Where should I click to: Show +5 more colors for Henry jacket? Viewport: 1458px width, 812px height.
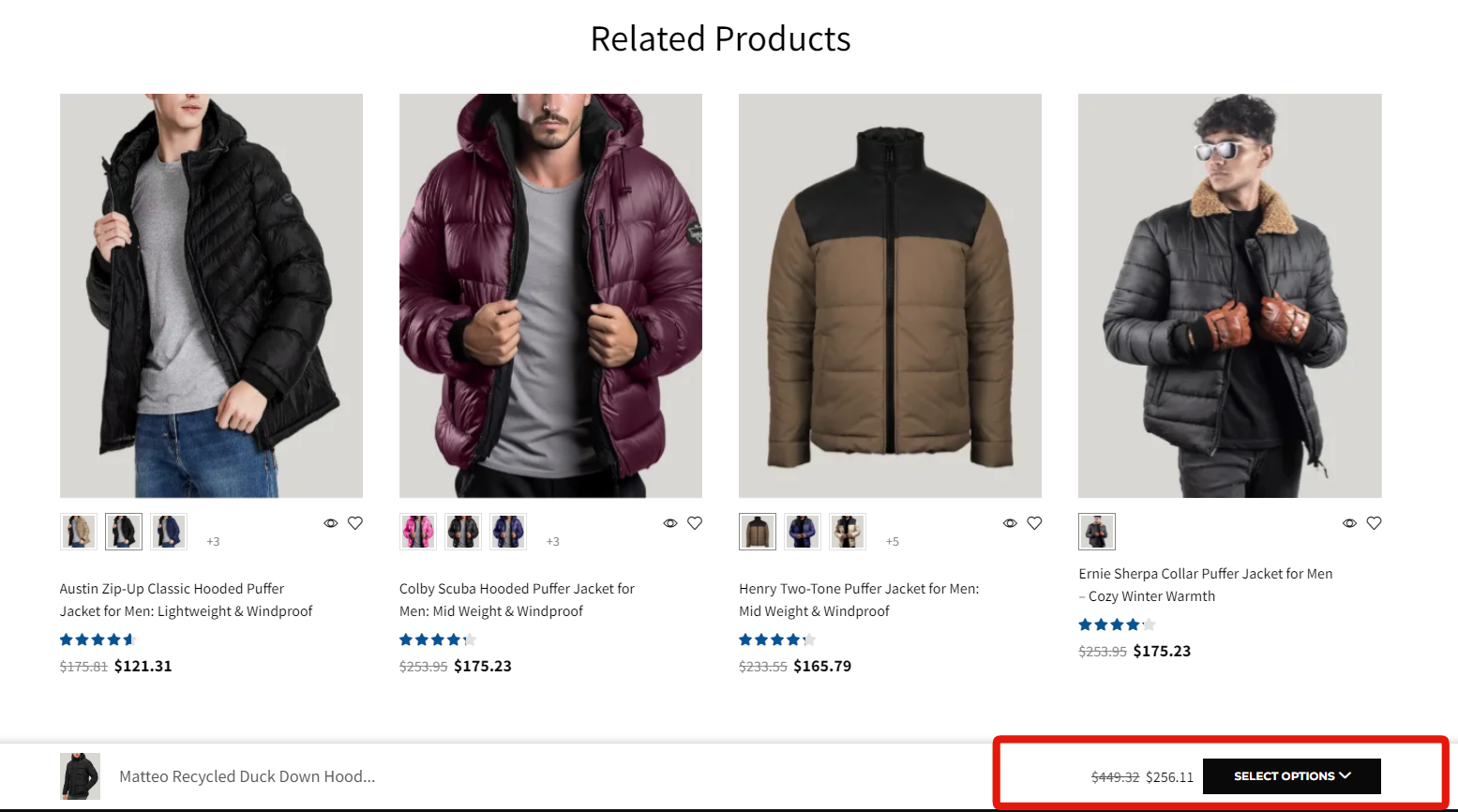(893, 542)
